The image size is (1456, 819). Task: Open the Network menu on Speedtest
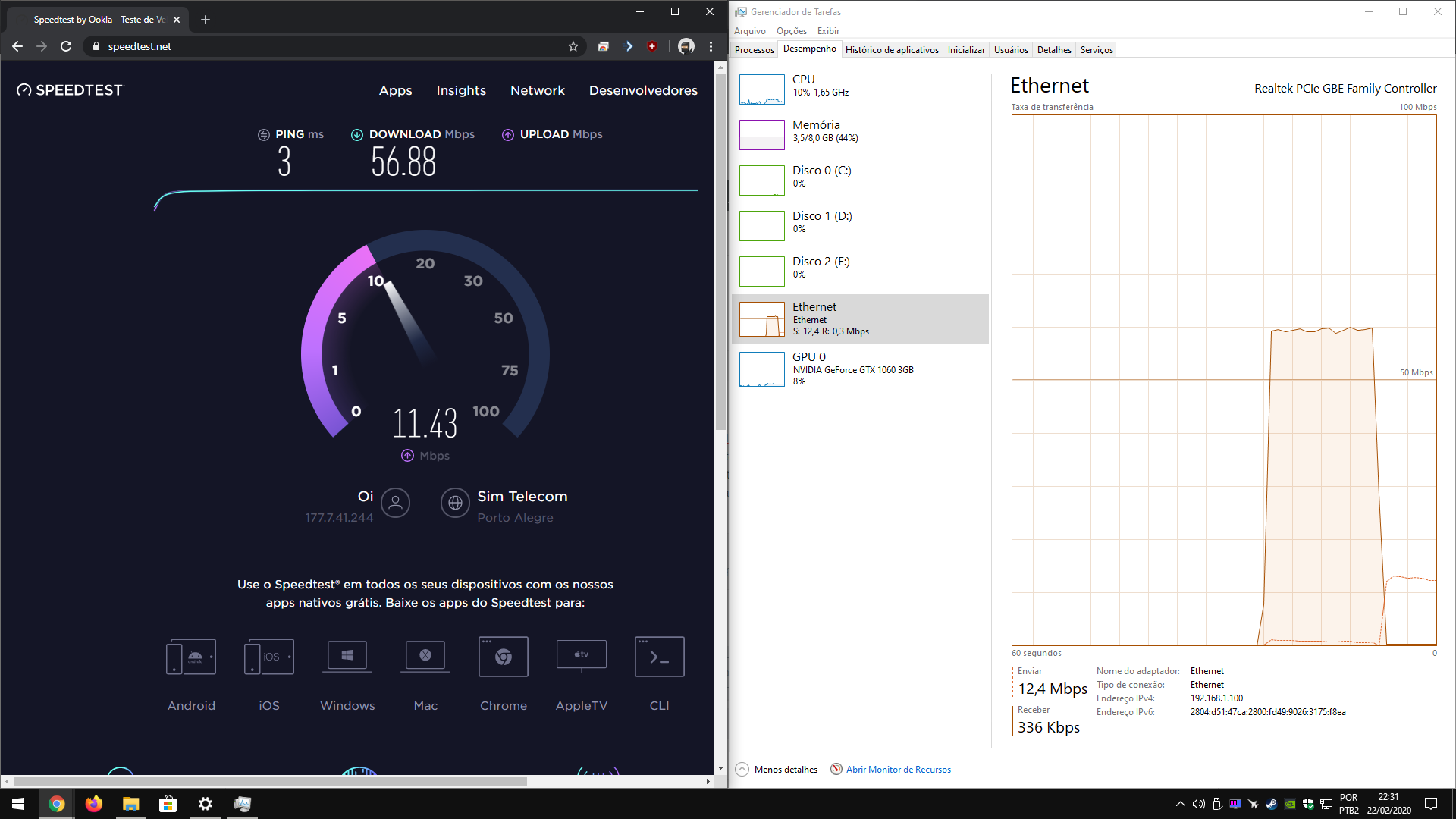[538, 90]
